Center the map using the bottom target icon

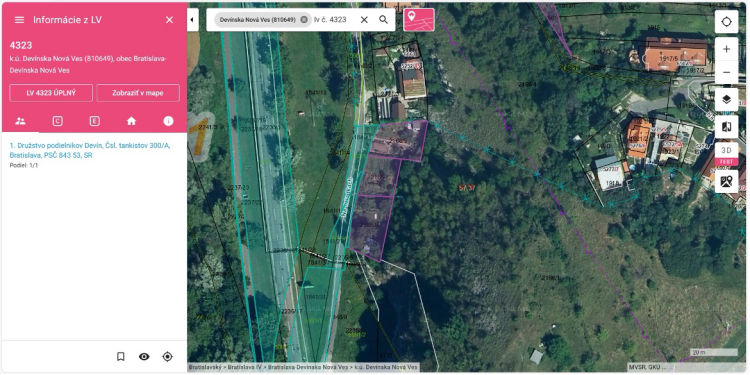click(167, 356)
